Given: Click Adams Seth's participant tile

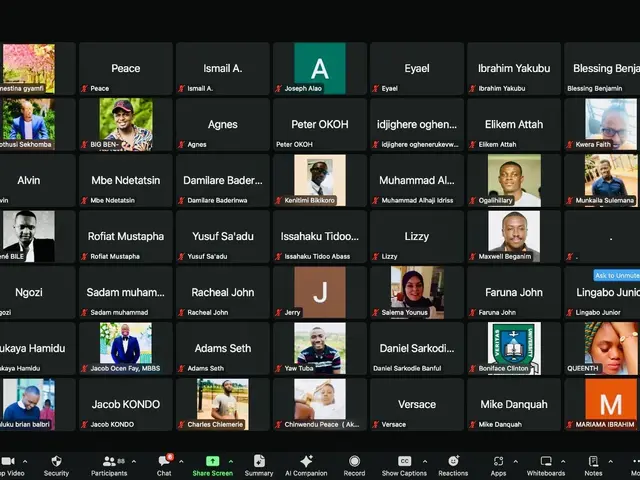Looking at the screenshot, I should (223, 348).
